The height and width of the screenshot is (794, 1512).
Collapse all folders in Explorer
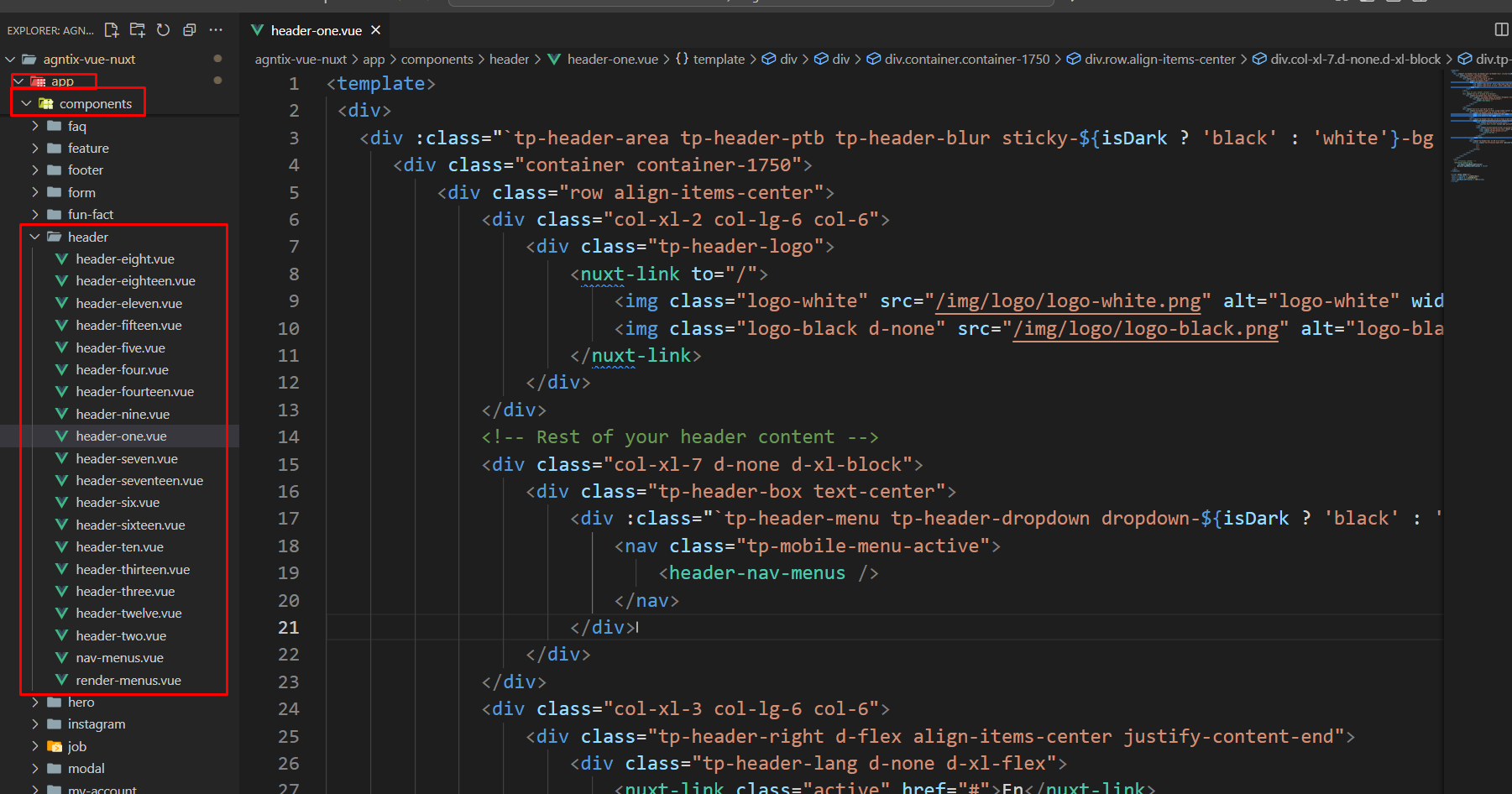click(x=190, y=30)
